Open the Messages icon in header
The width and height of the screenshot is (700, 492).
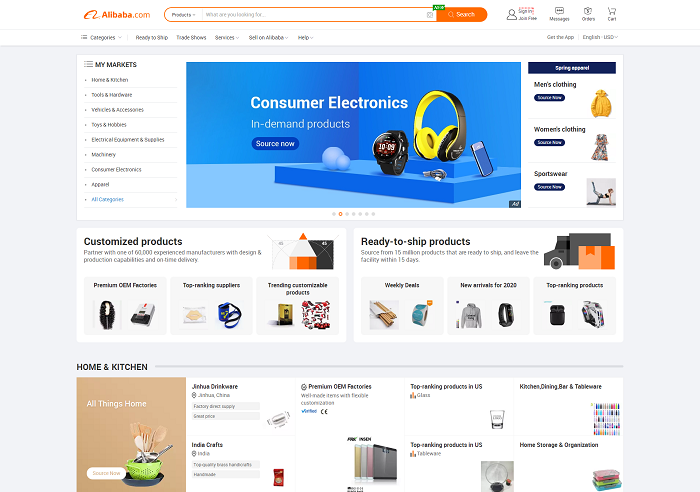click(559, 11)
